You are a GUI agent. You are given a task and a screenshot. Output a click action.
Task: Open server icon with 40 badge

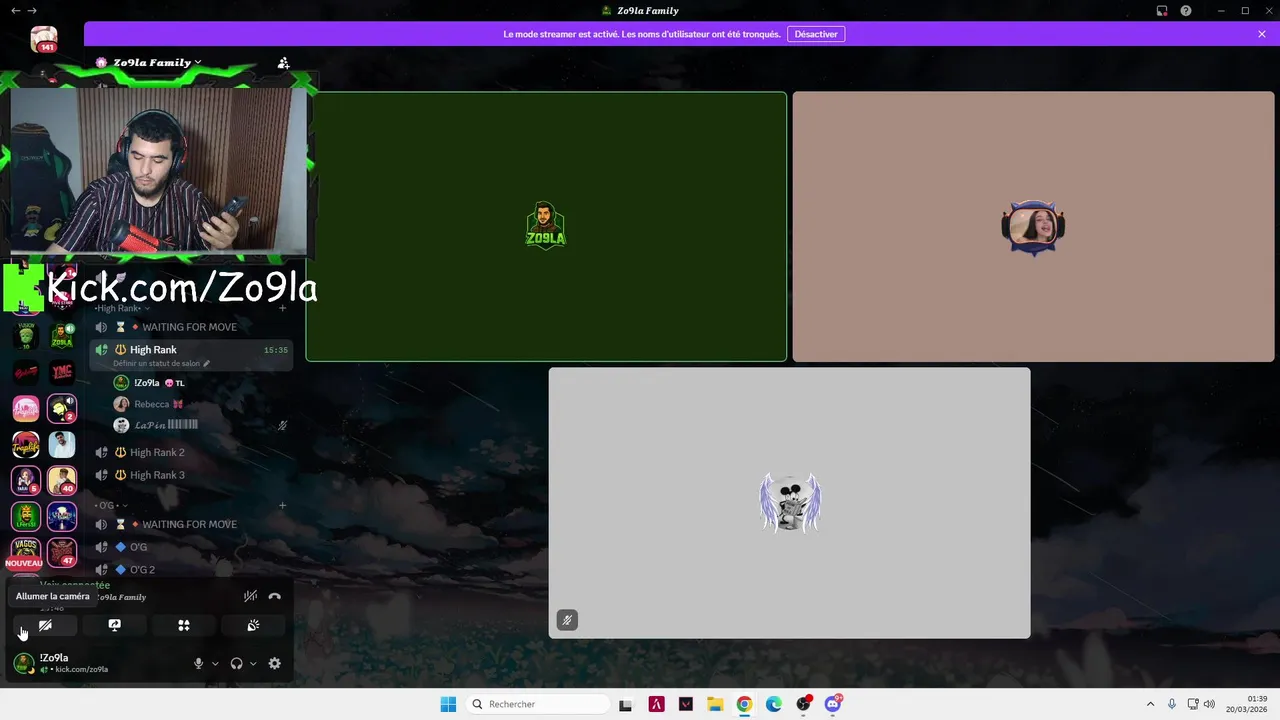[62, 481]
